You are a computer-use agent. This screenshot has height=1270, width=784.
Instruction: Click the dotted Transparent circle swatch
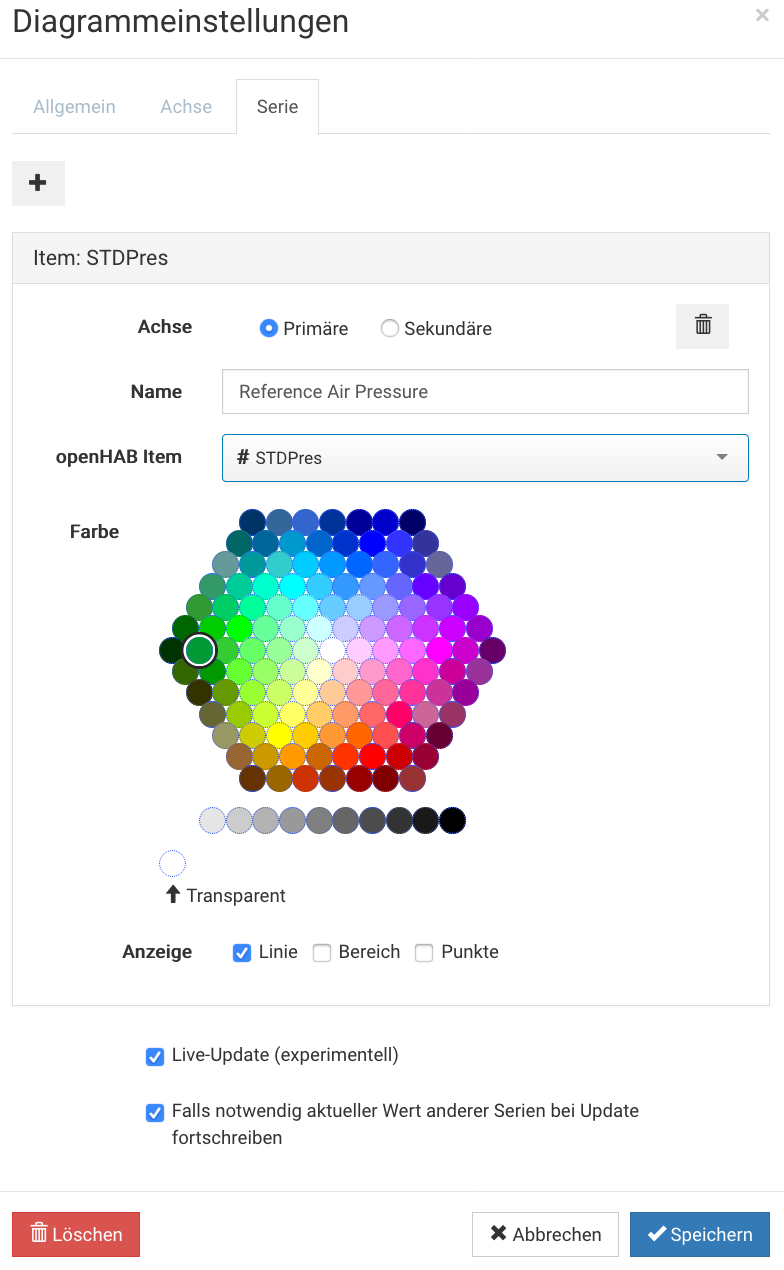tap(172, 862)
